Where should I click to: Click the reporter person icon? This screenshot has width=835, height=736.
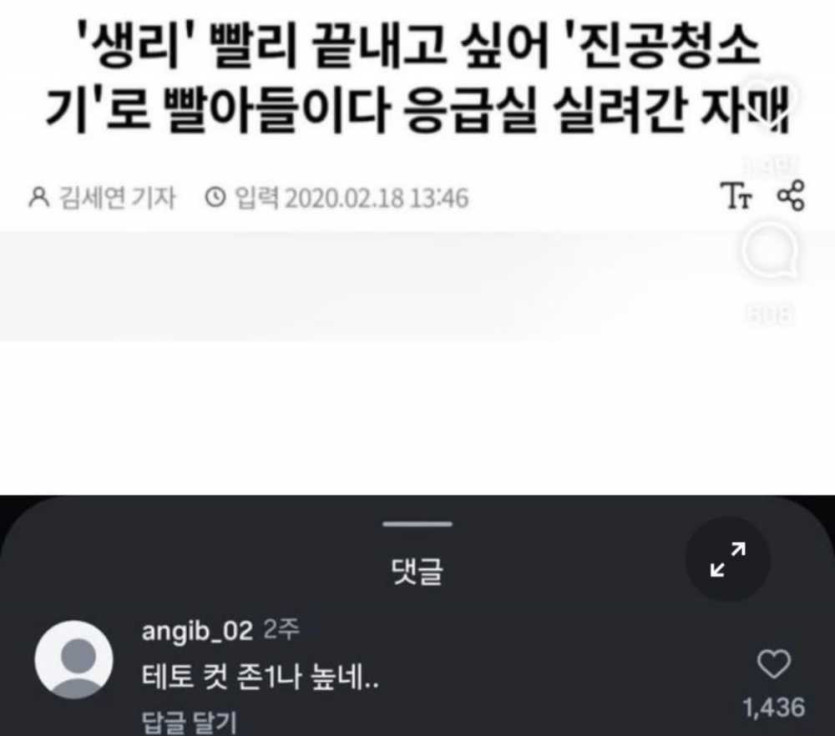click(39, 197)
